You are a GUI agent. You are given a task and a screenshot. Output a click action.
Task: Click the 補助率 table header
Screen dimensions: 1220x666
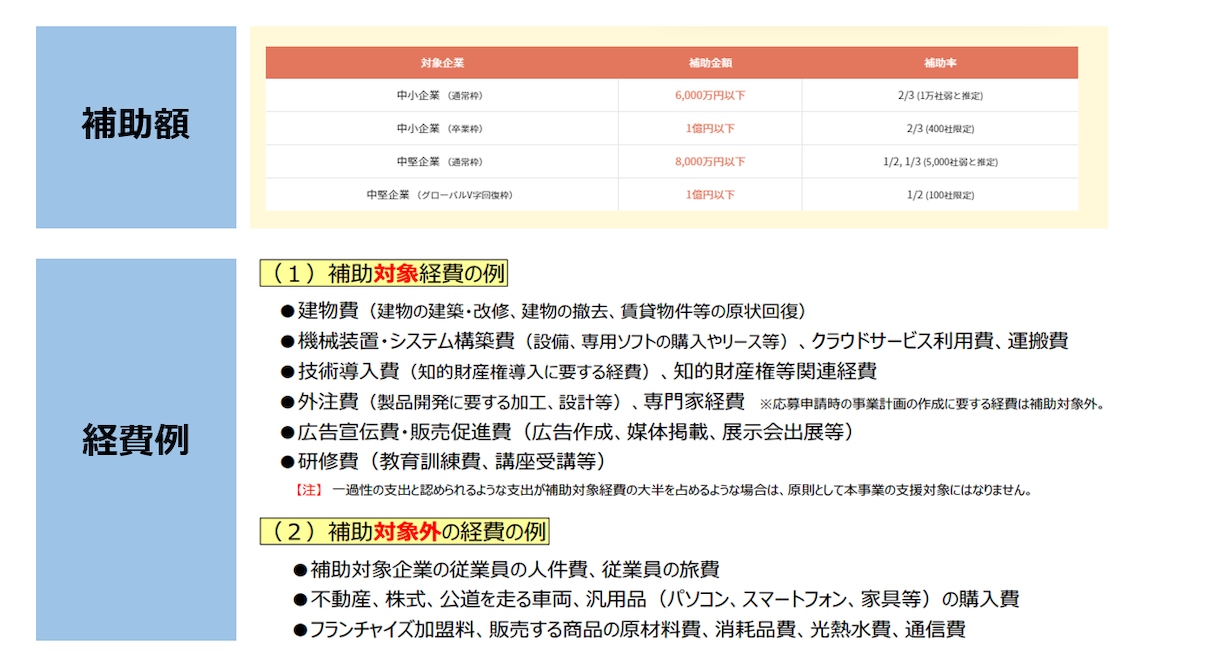[940, 63]
